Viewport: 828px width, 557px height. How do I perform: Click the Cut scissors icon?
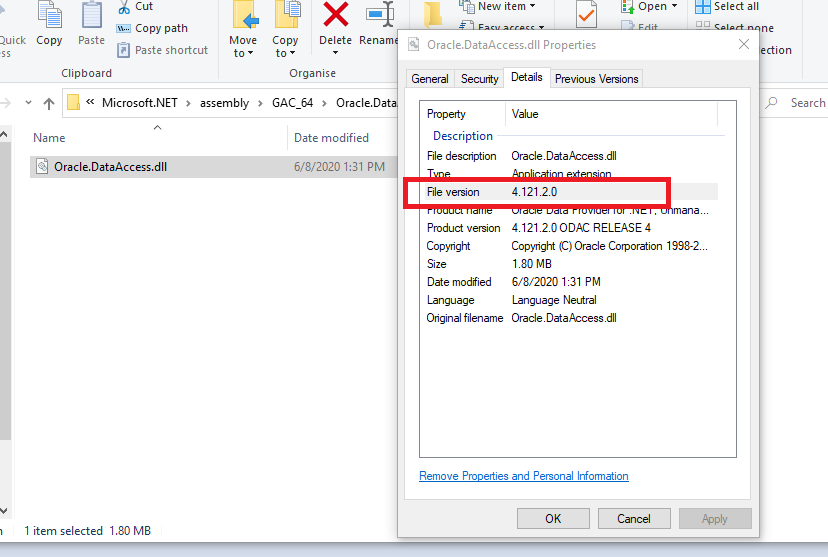[124, 7]
